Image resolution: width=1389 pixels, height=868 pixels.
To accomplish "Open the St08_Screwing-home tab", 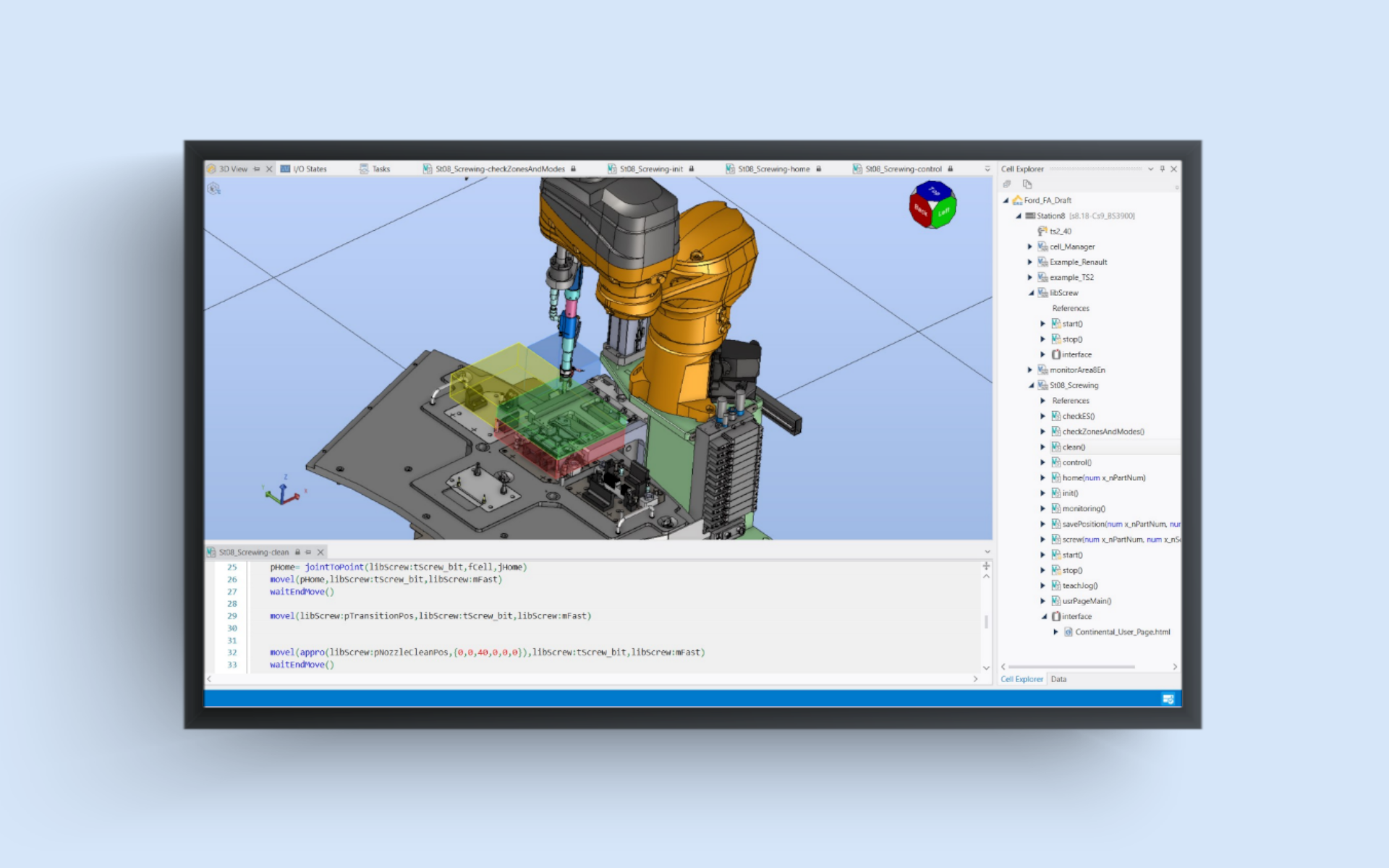I will click(773, 169).
